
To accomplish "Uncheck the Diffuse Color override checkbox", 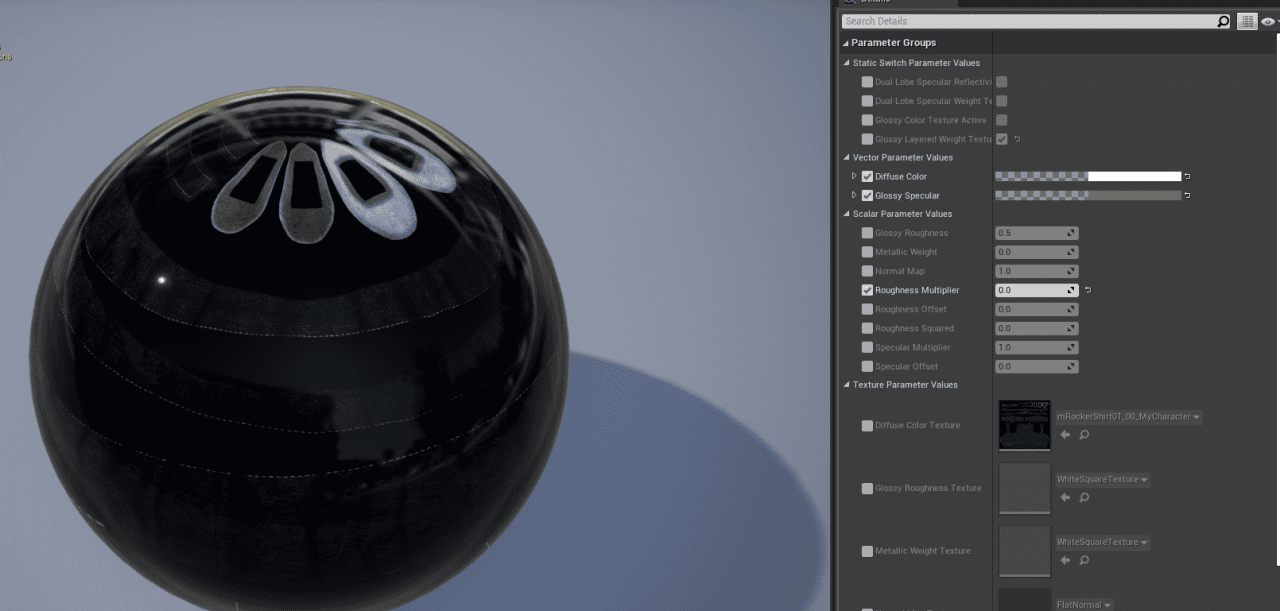I will 867,177.
